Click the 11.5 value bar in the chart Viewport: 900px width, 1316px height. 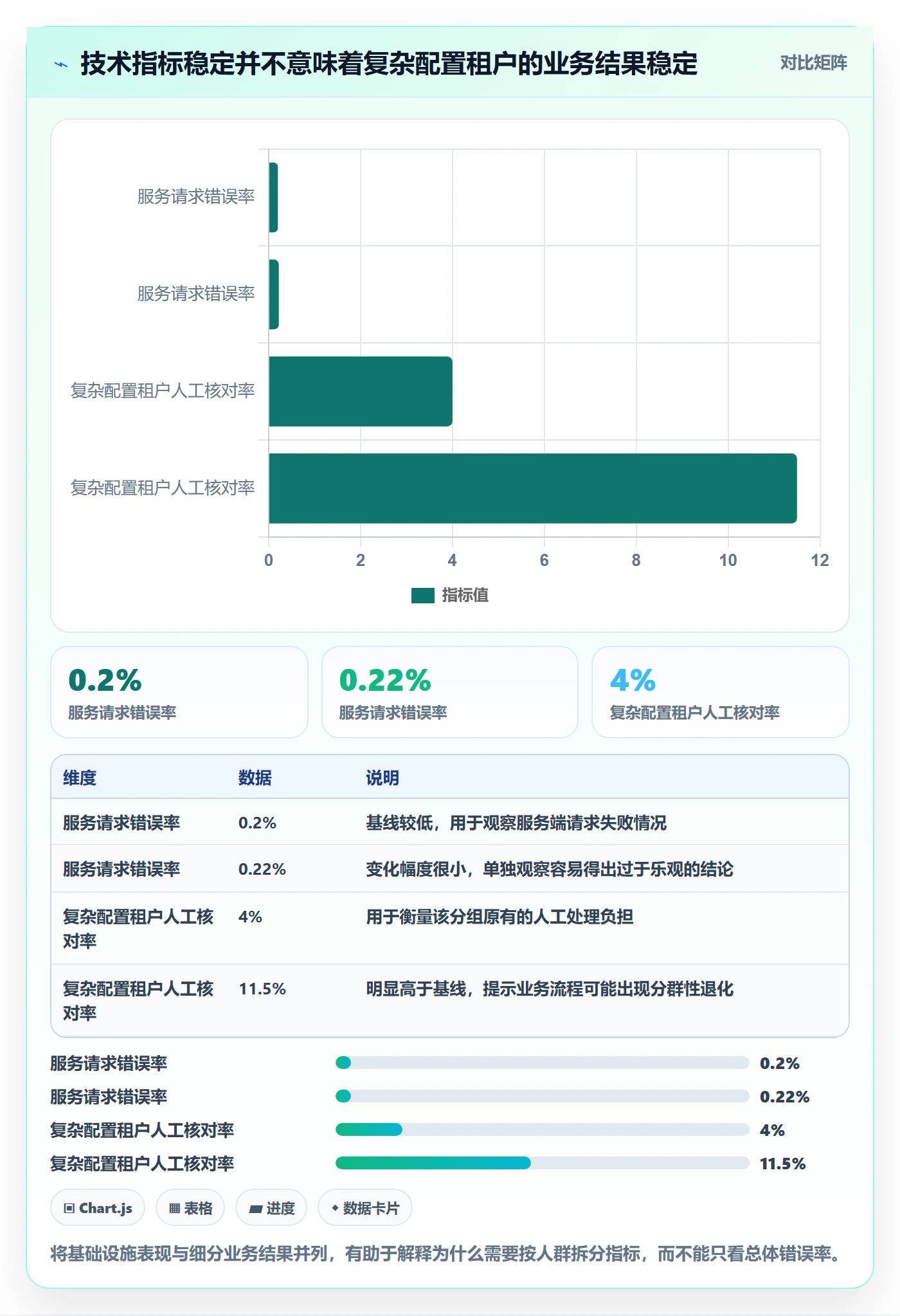pos(532,488)
